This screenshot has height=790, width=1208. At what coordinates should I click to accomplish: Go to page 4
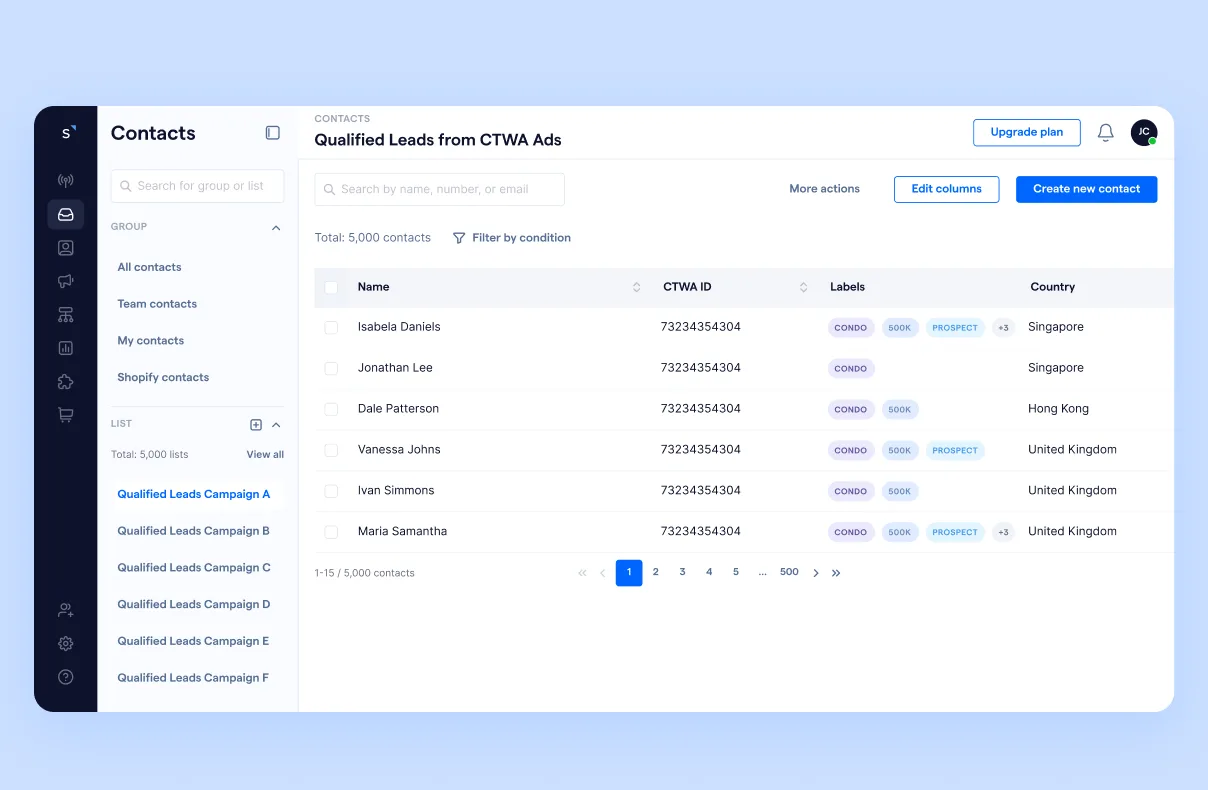(709, 572)
